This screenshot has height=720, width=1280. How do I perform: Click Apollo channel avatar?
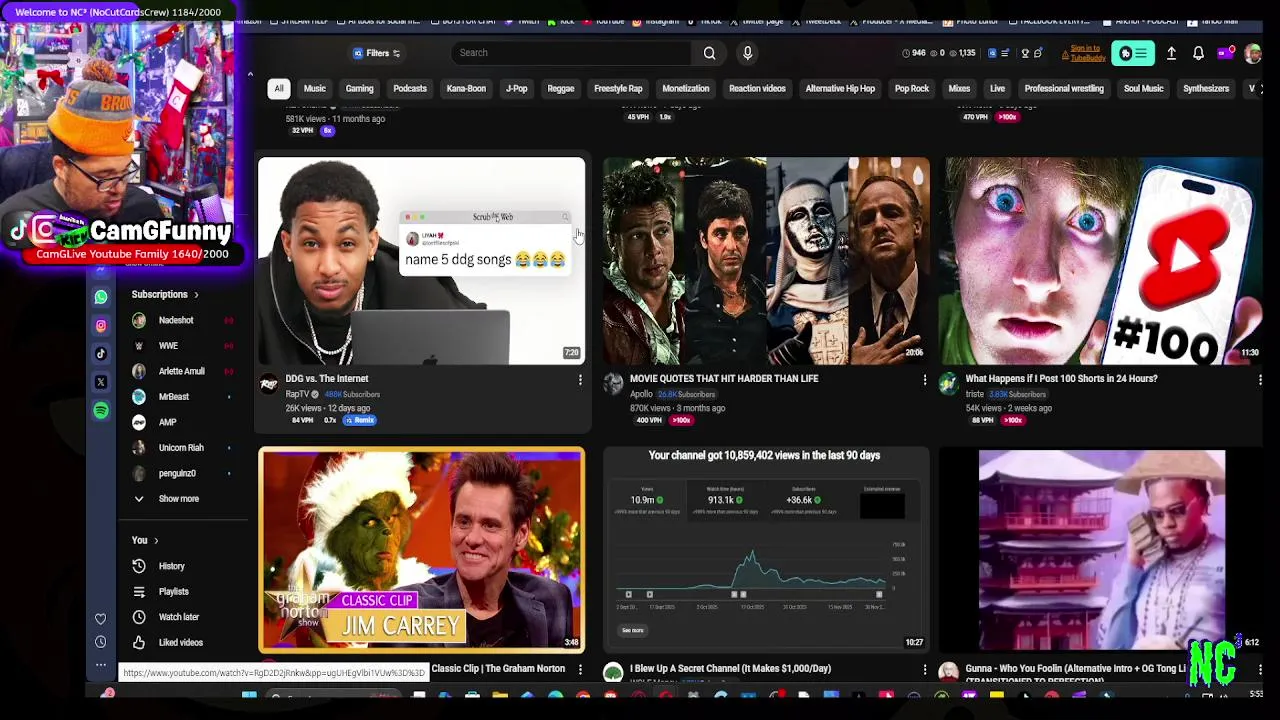point(613,383)
